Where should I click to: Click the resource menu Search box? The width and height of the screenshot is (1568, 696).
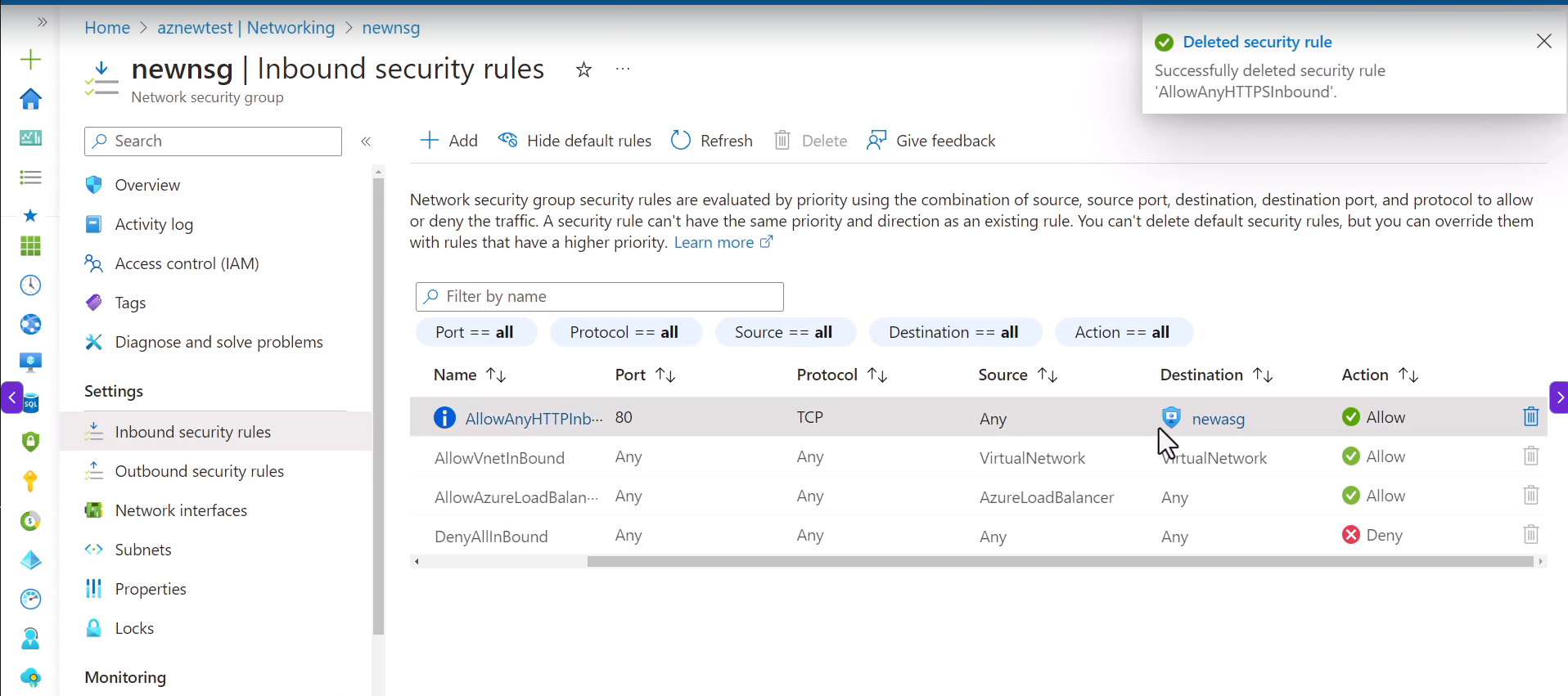pyautogui.click(x=213, y=141)
